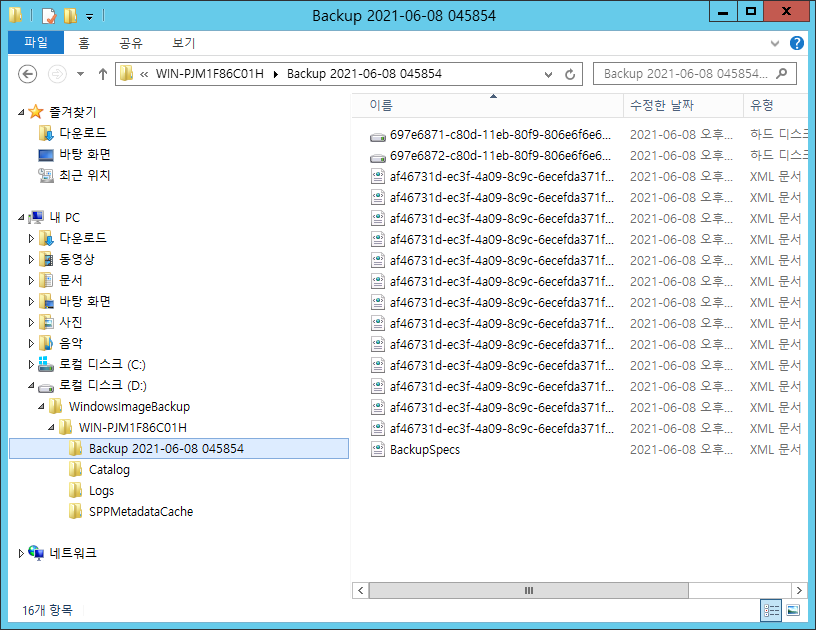
Task: Expand the ribbon with the chevron
Action: pyautogui.click(x=774, y=43)
